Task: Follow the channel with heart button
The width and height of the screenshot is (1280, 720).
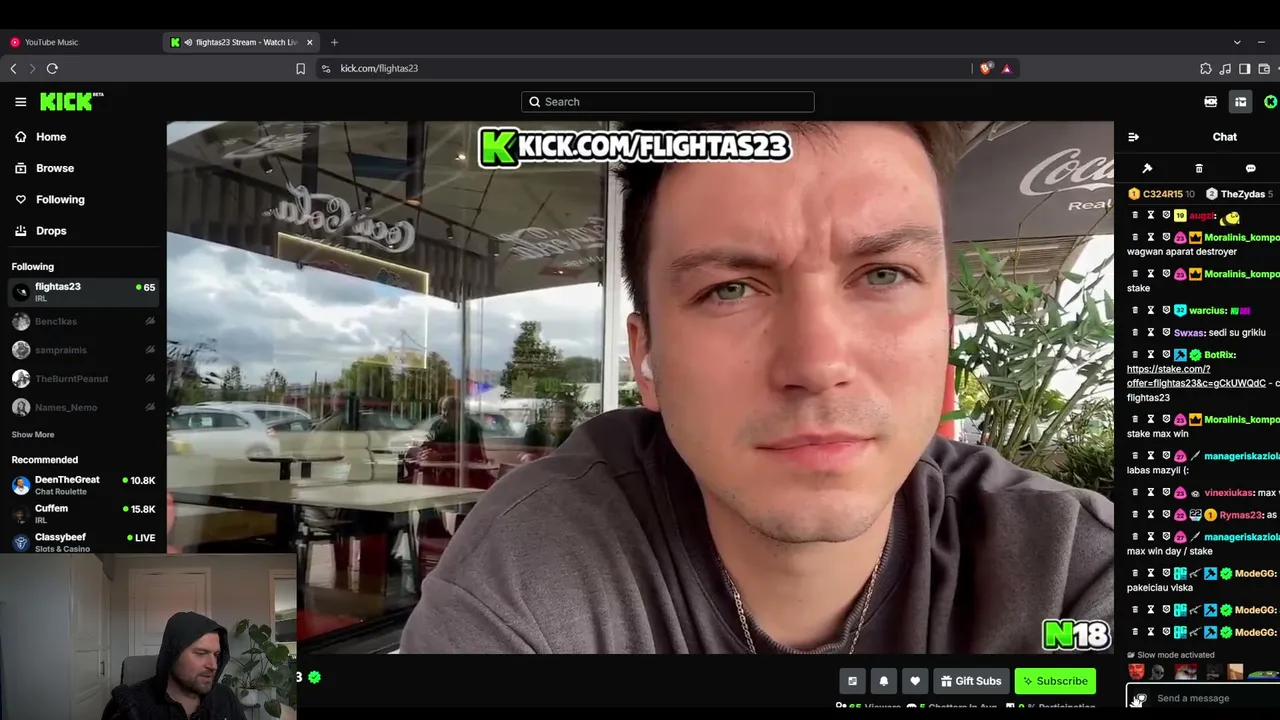Action: (914, 681)
